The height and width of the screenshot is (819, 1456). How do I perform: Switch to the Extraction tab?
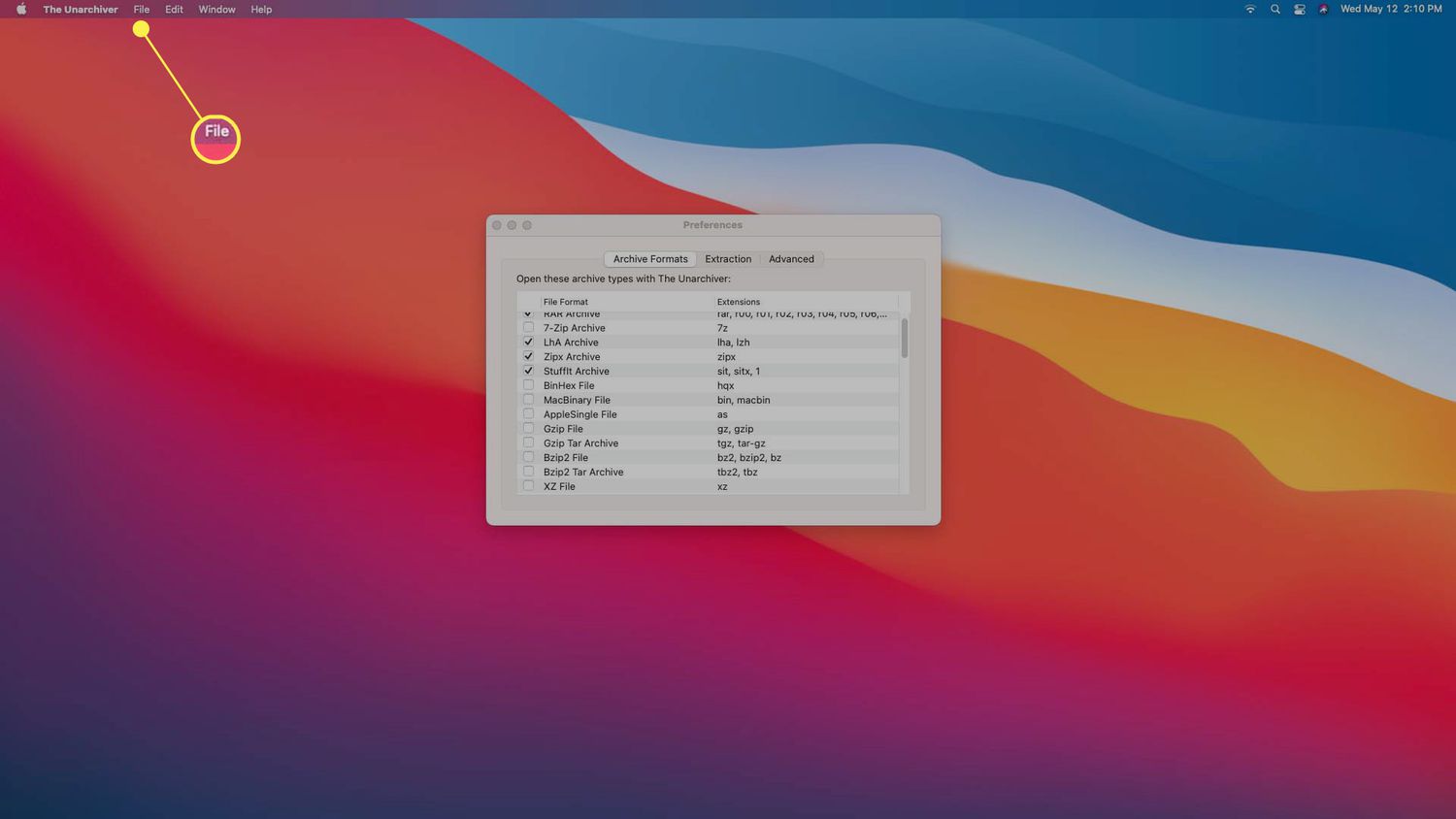(728, 259)
